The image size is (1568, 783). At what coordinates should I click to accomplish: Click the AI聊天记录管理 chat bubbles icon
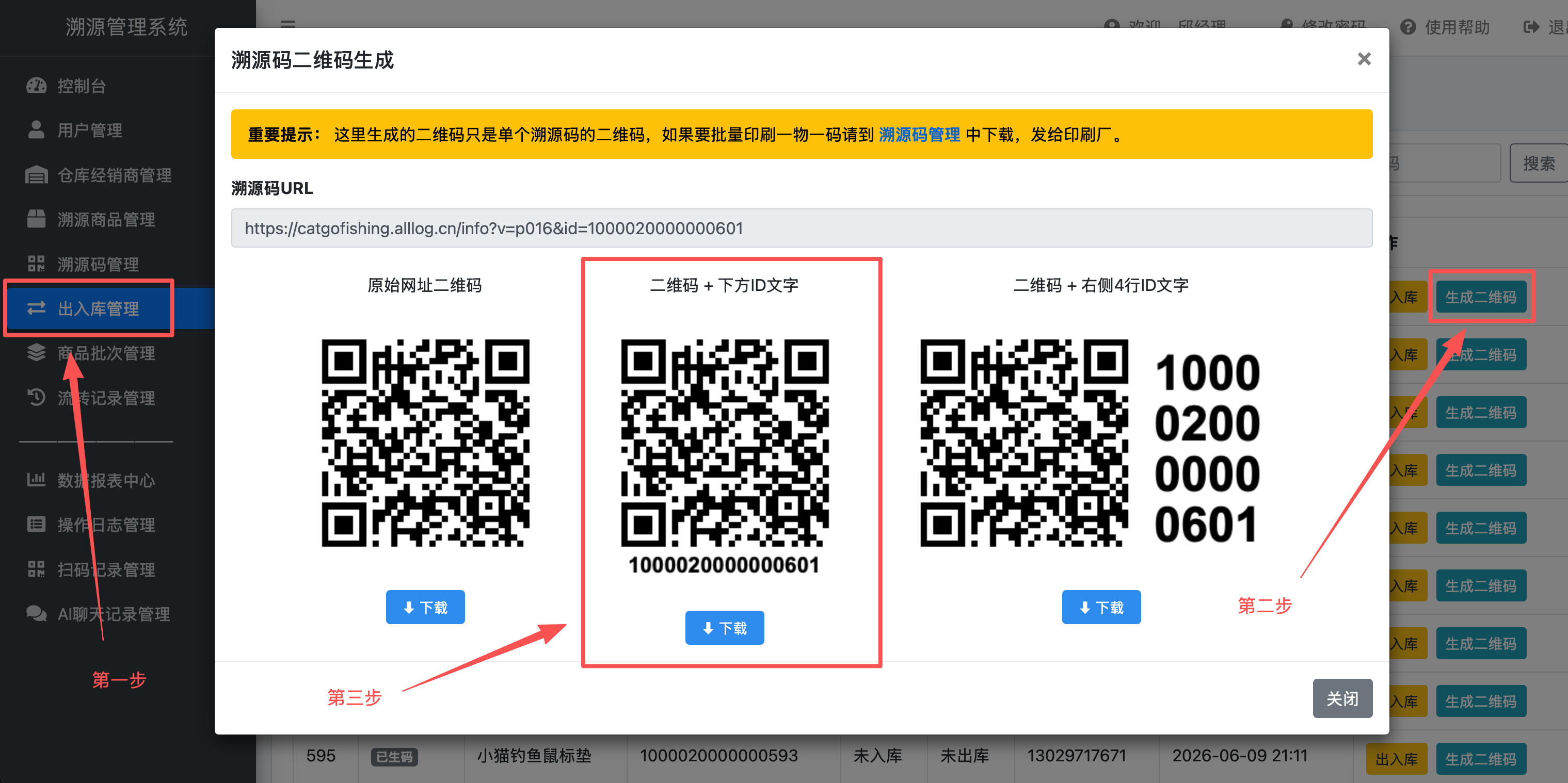click(x=37, y=613)
